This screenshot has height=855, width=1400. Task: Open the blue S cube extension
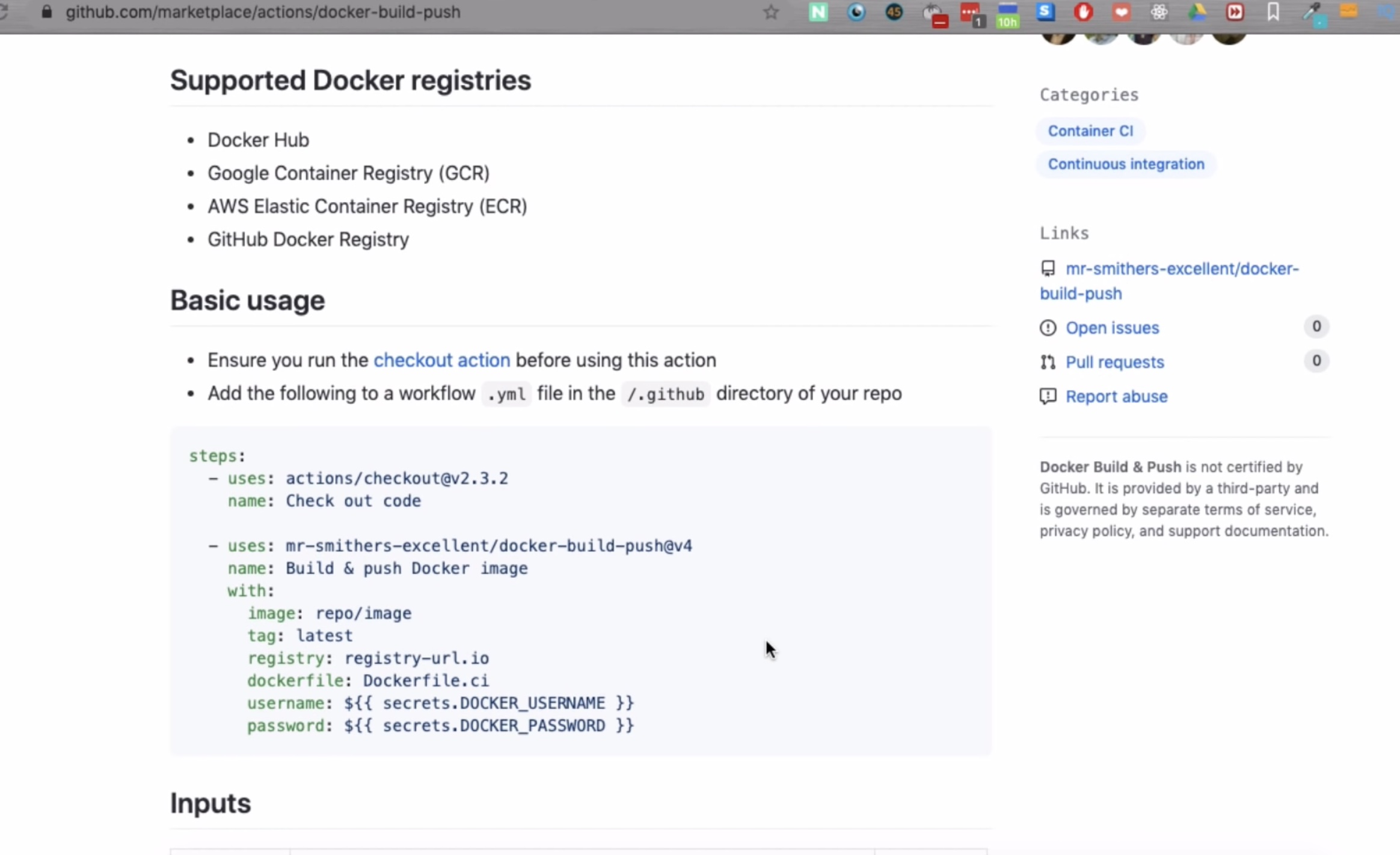1045,12
